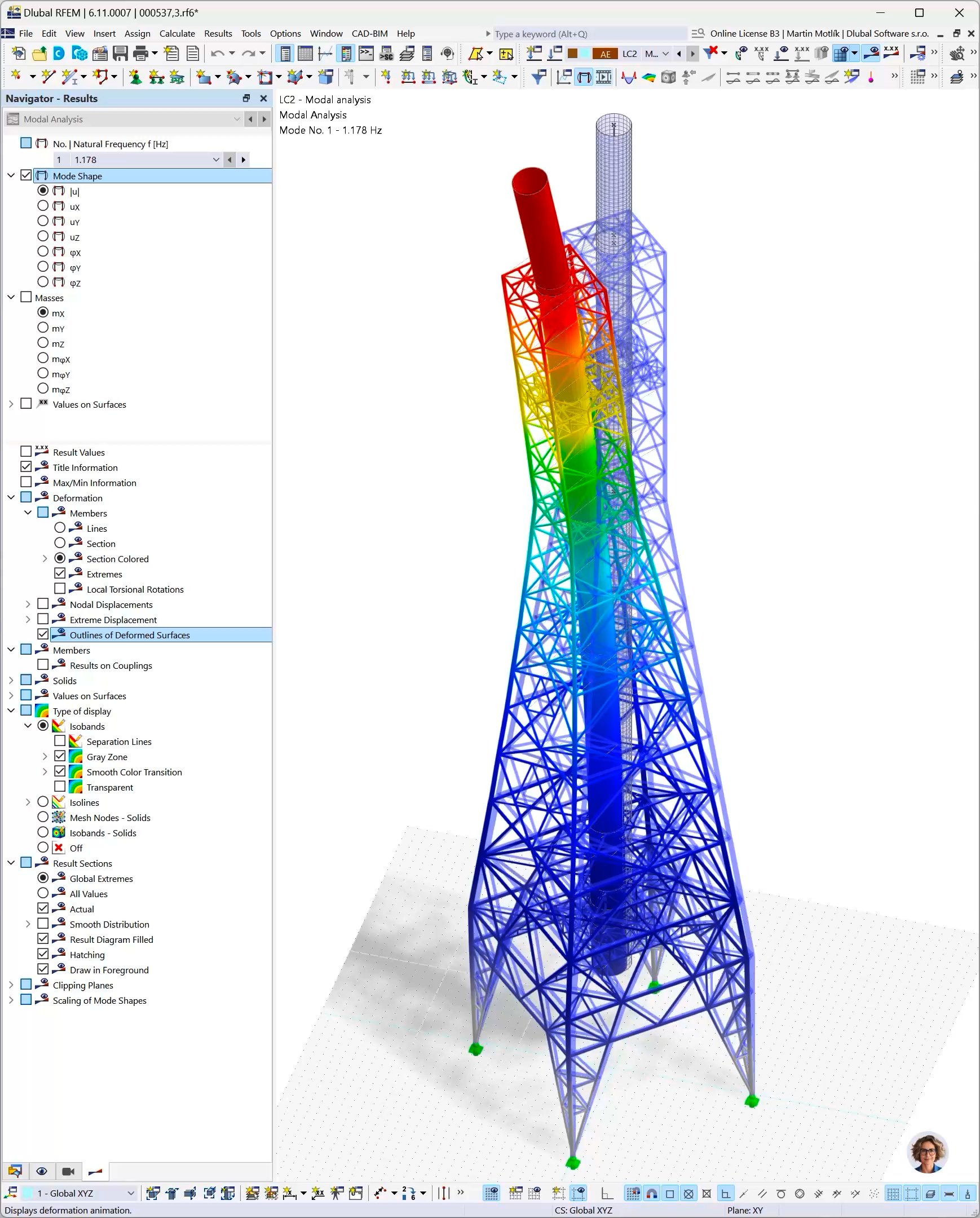This screenshot has height=1218, width=980.
Task: Open the CAD-BIM menu
Action: (369, 33)
